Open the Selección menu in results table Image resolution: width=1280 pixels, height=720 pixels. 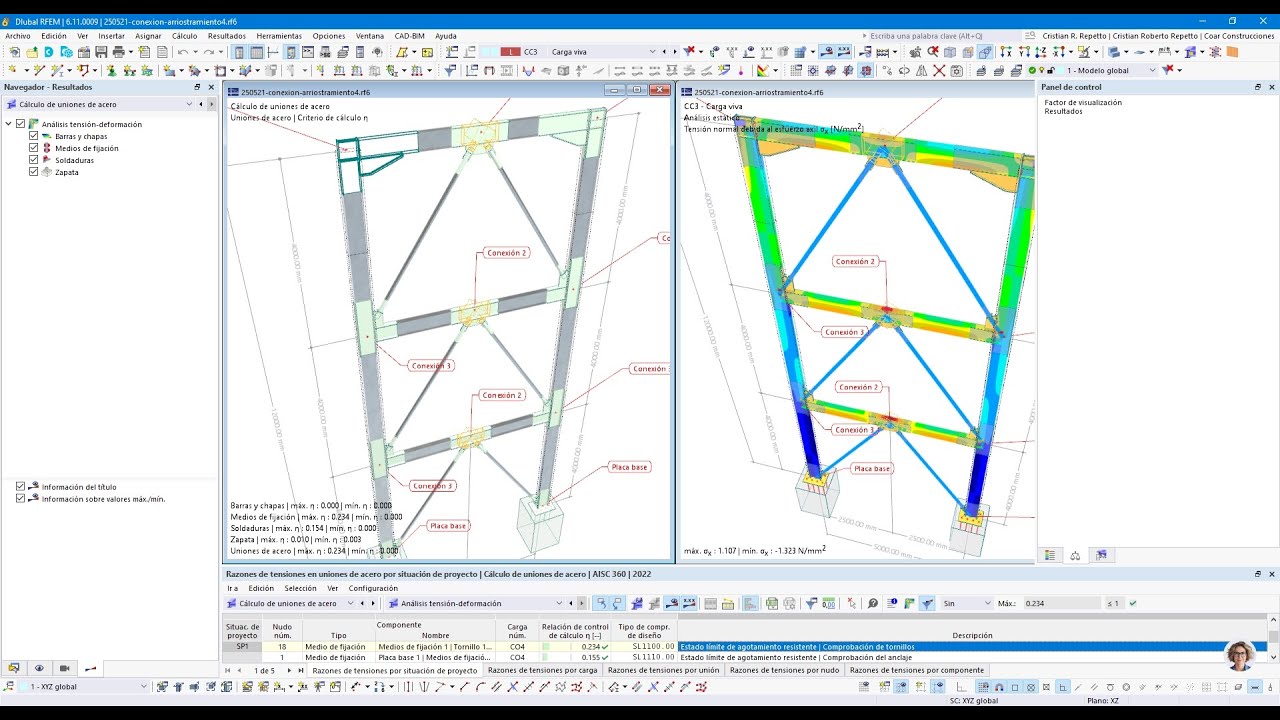[x=300, y=588]
